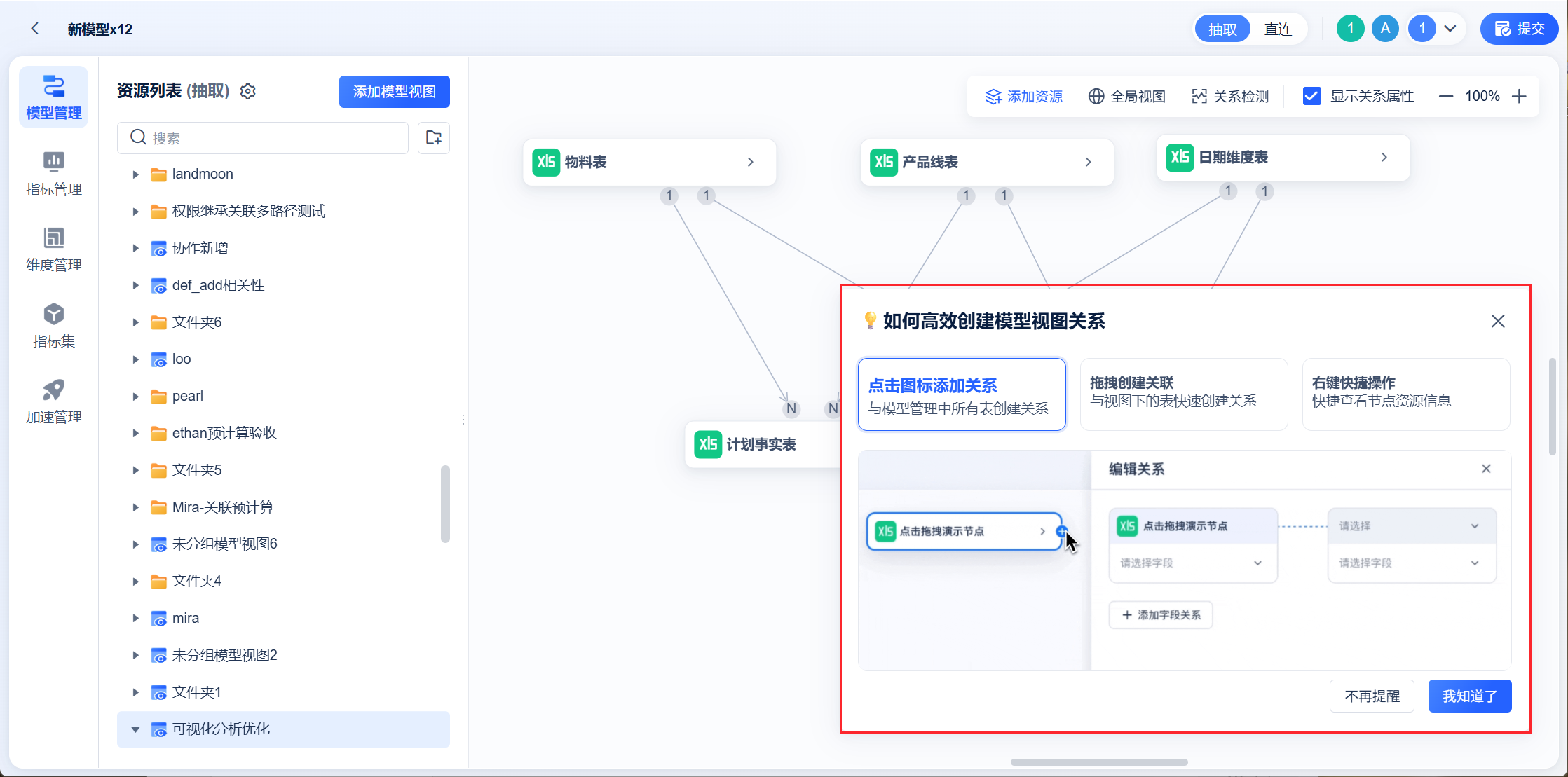Screen dimensions: 1568x777
Task: Open the 维度管理 sidebar icon
Action: [x=53, y=238]
